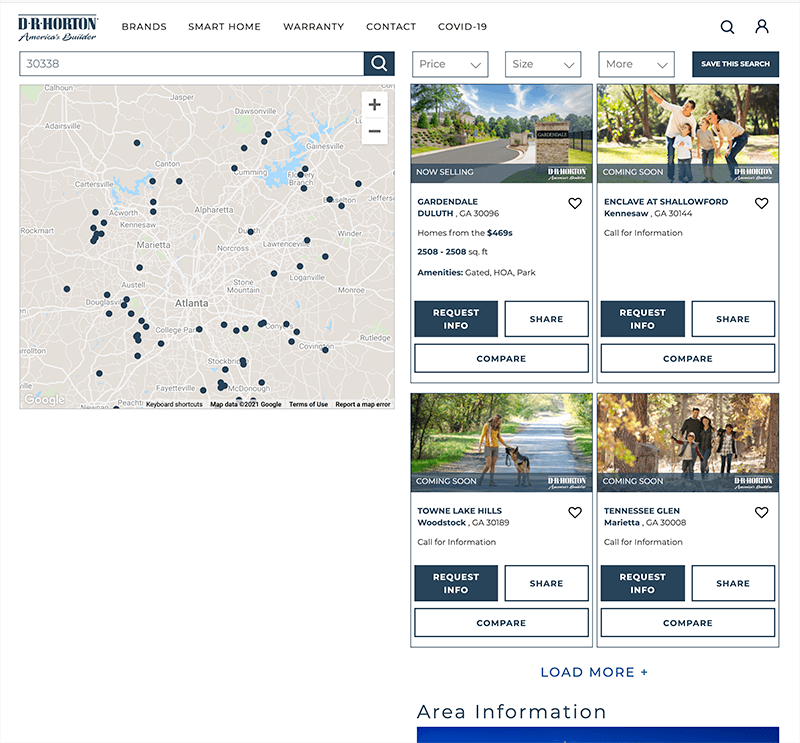Click the D.R. Horton logo
The width and height of the screenshot is (800, 743).
(58, 28)
